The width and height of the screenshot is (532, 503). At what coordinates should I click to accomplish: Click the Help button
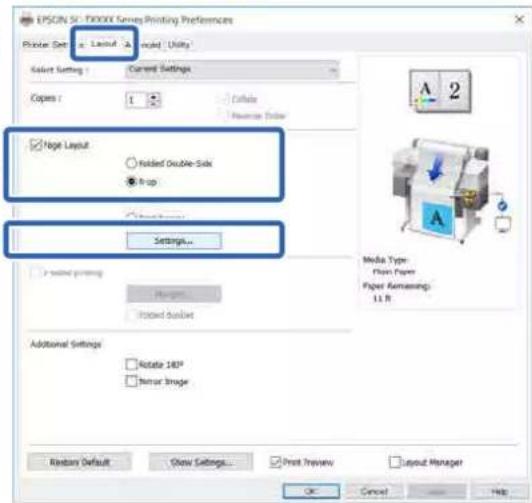pyautogui.click(x=499, y=491)
